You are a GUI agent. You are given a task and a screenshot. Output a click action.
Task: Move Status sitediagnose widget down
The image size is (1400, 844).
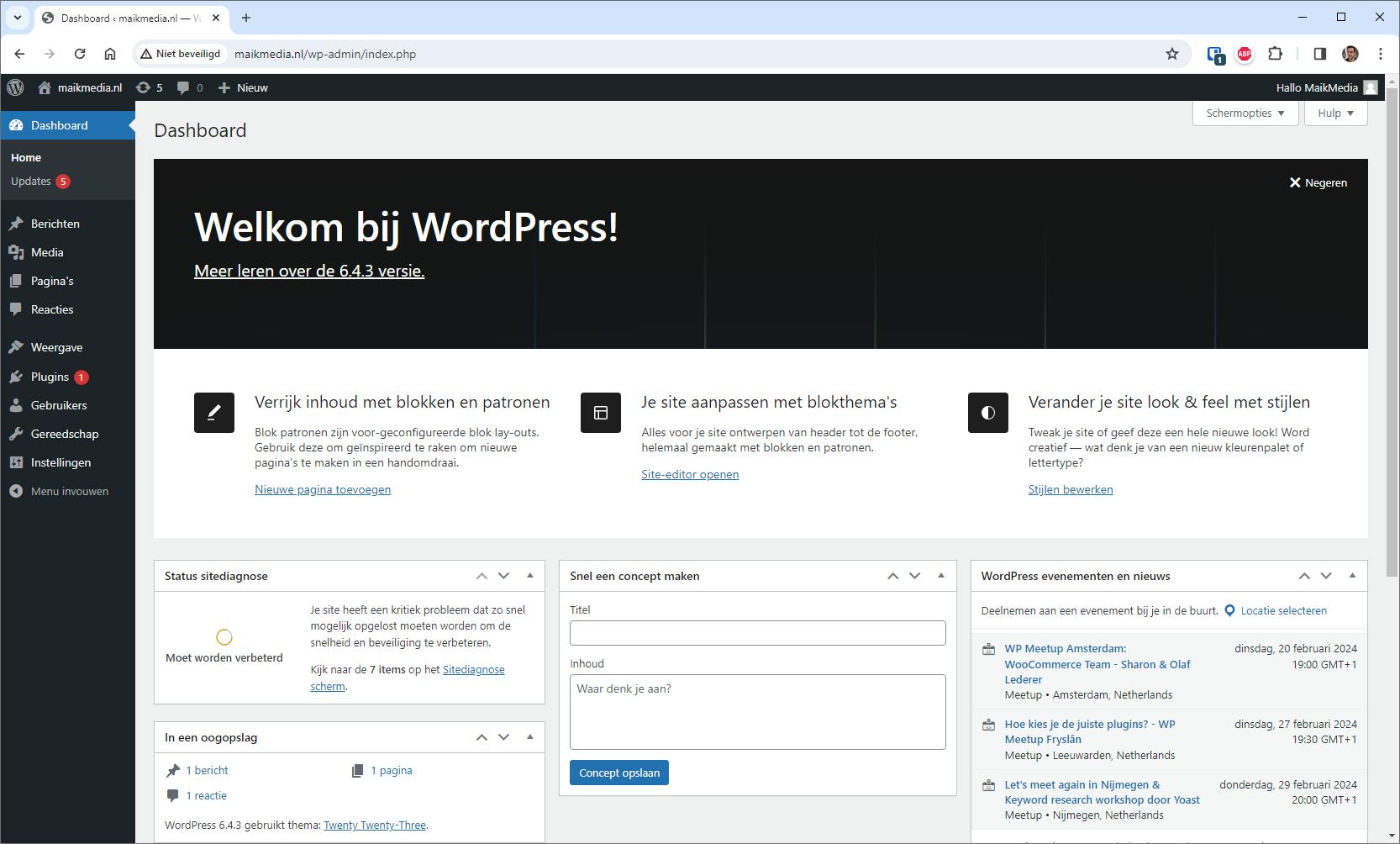tap(503, 576)
